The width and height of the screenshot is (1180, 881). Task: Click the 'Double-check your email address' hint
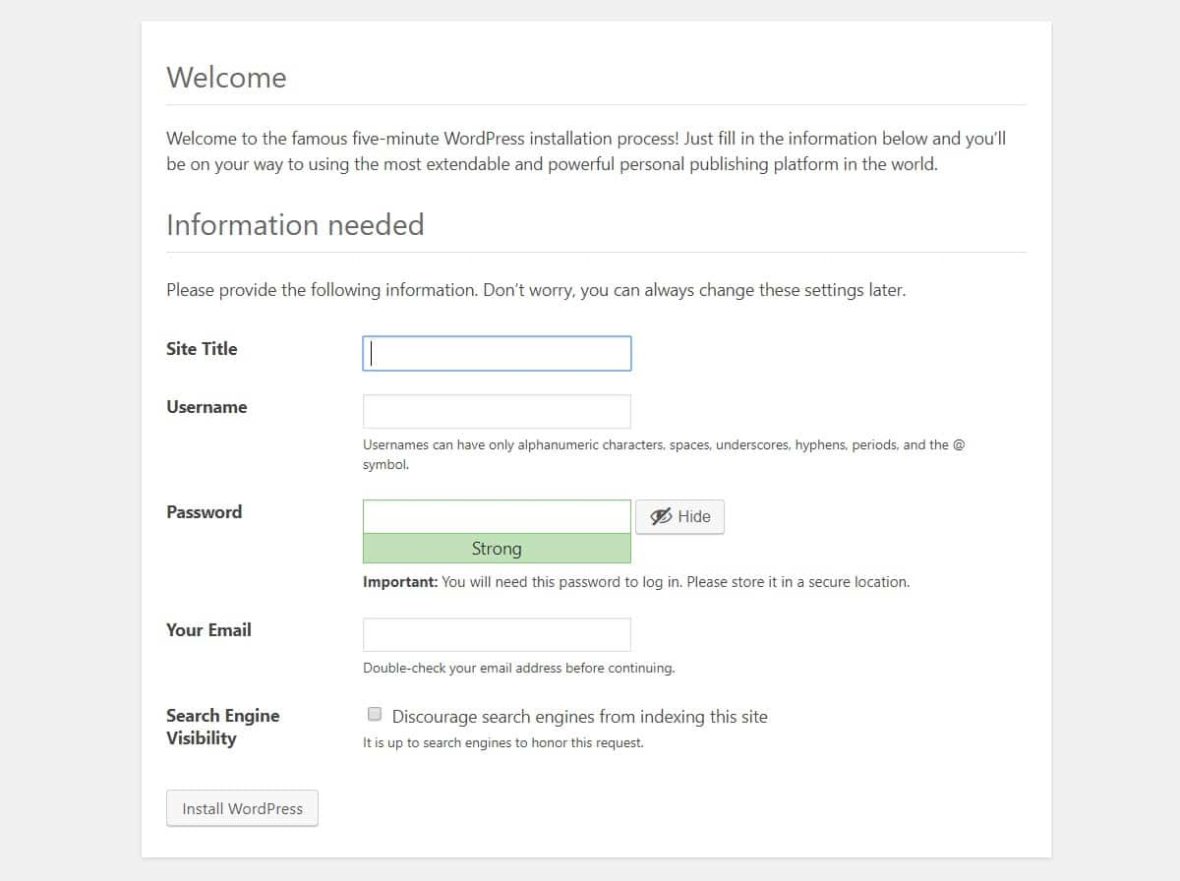518,668
